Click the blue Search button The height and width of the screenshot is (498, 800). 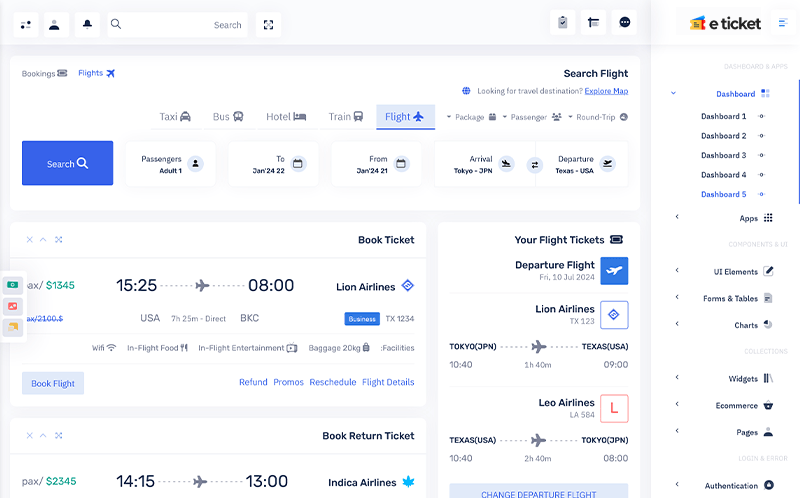point(67,163)
